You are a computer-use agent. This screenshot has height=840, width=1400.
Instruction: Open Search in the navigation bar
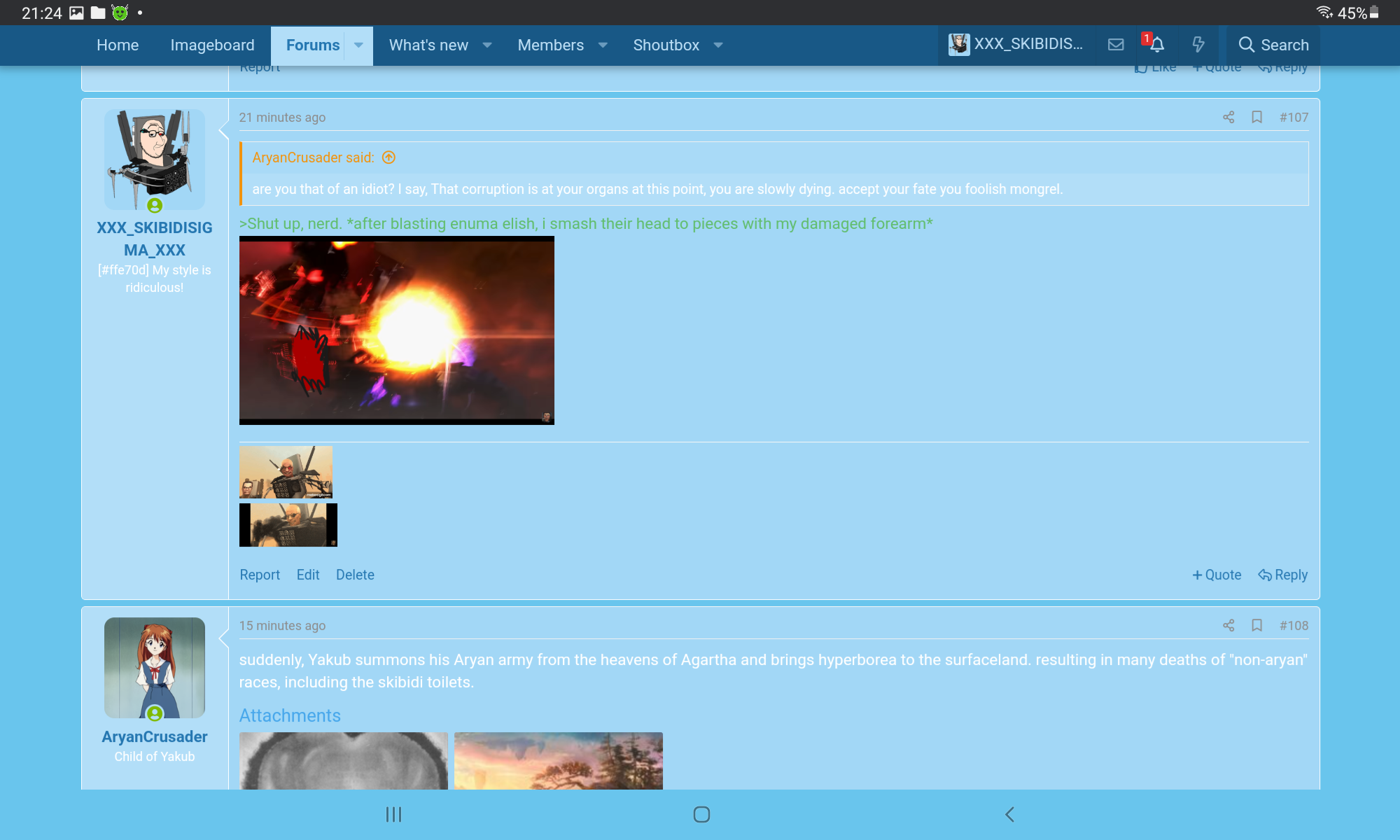[1273, 45]
